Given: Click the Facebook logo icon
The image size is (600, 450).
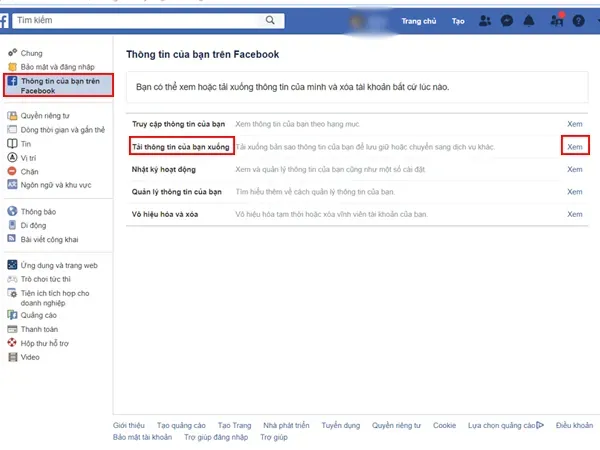Looking at the screenshot, I should (x=4, y=21).
